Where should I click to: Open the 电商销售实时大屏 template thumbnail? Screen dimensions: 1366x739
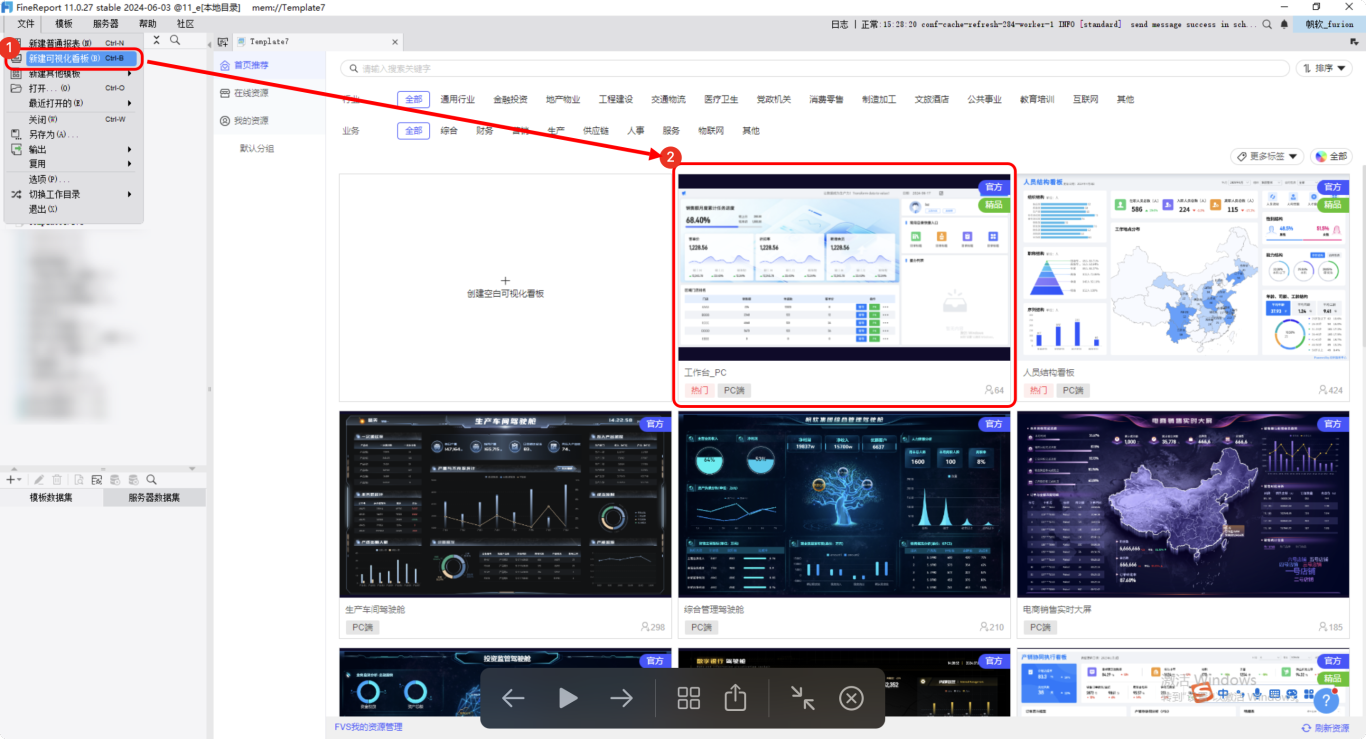1183,504
